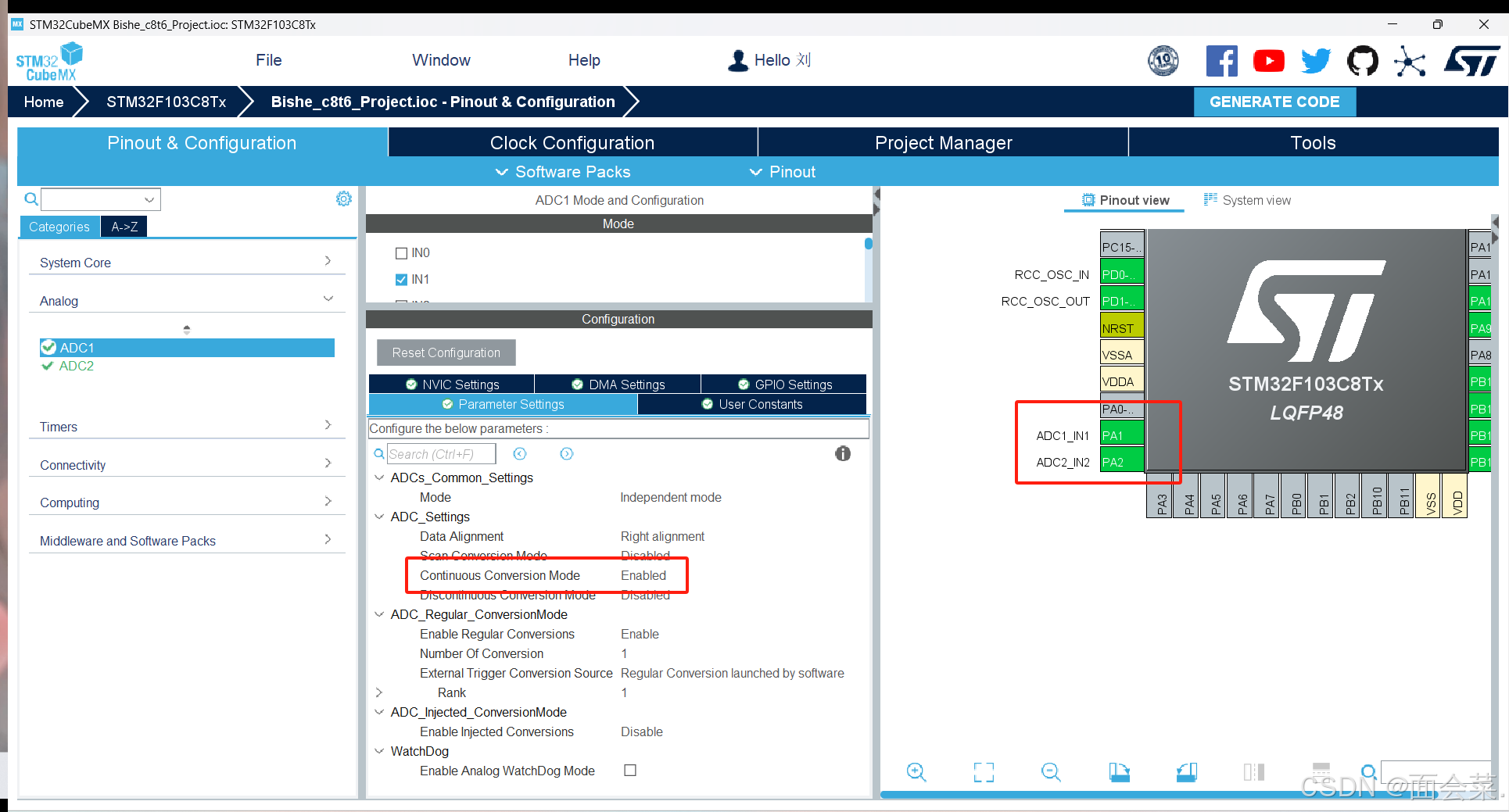Click the Reset Configuration button
Image resolution: width=1509 pixels, height=812 pixels.
click(x=446, y=352)
